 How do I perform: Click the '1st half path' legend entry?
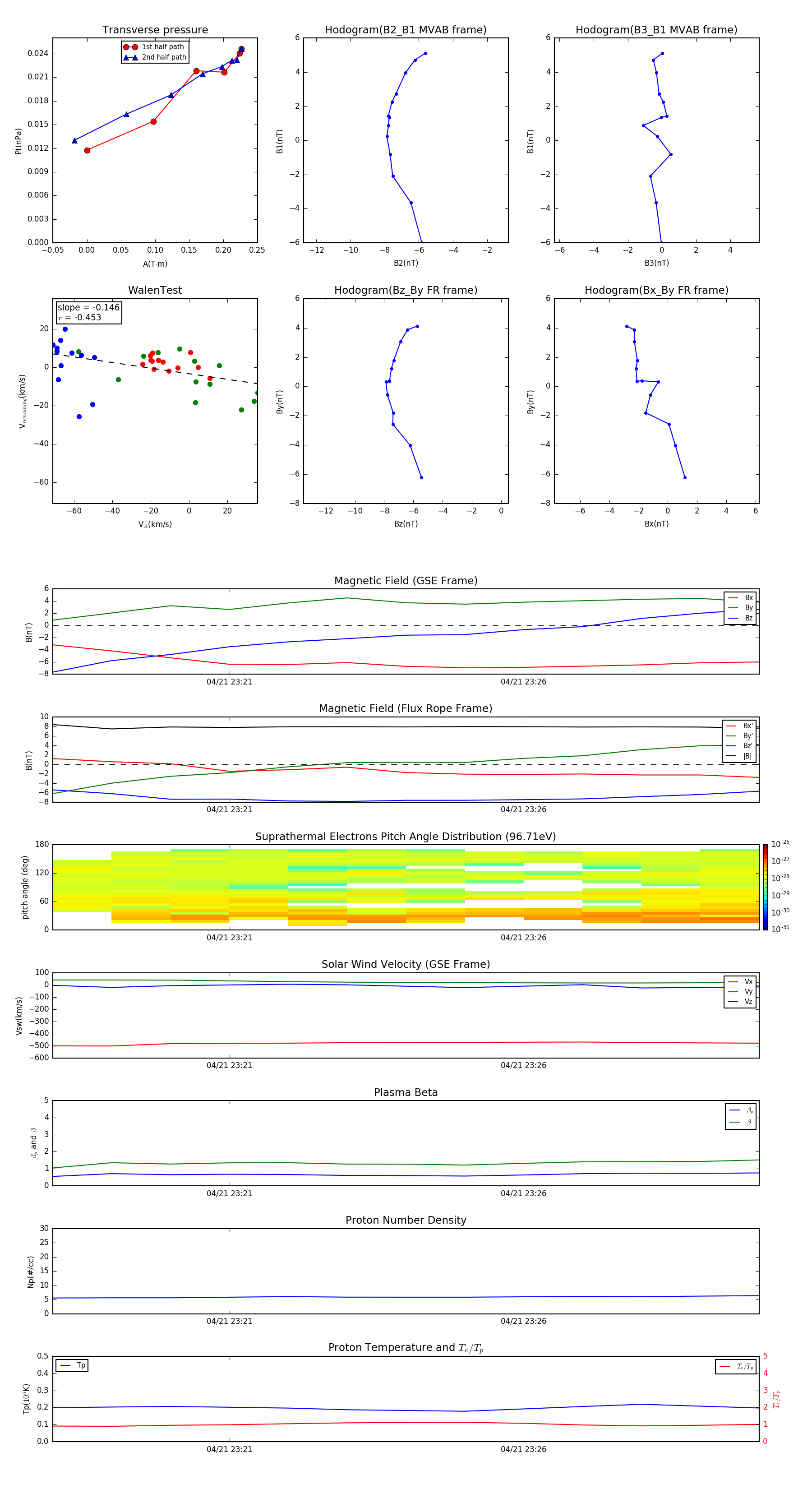[154, 47]
